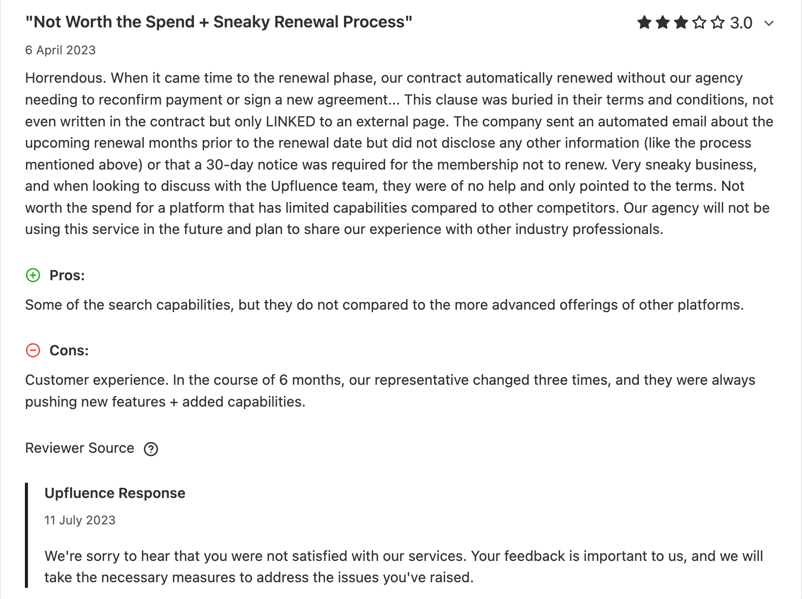Viewport: 802px width, 599px height.
Task: Click the 3.0 rating score
Action: tap(741, 23)
